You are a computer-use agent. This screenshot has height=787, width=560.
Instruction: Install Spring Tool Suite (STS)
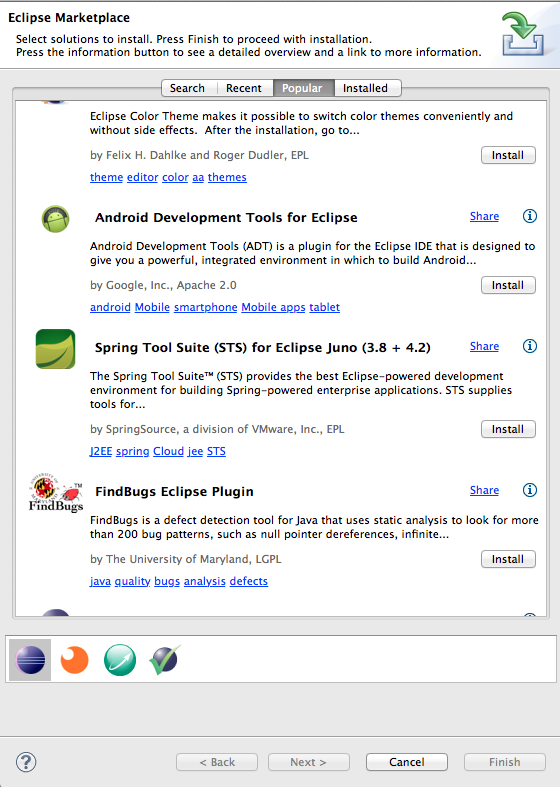tap(508, 429)
